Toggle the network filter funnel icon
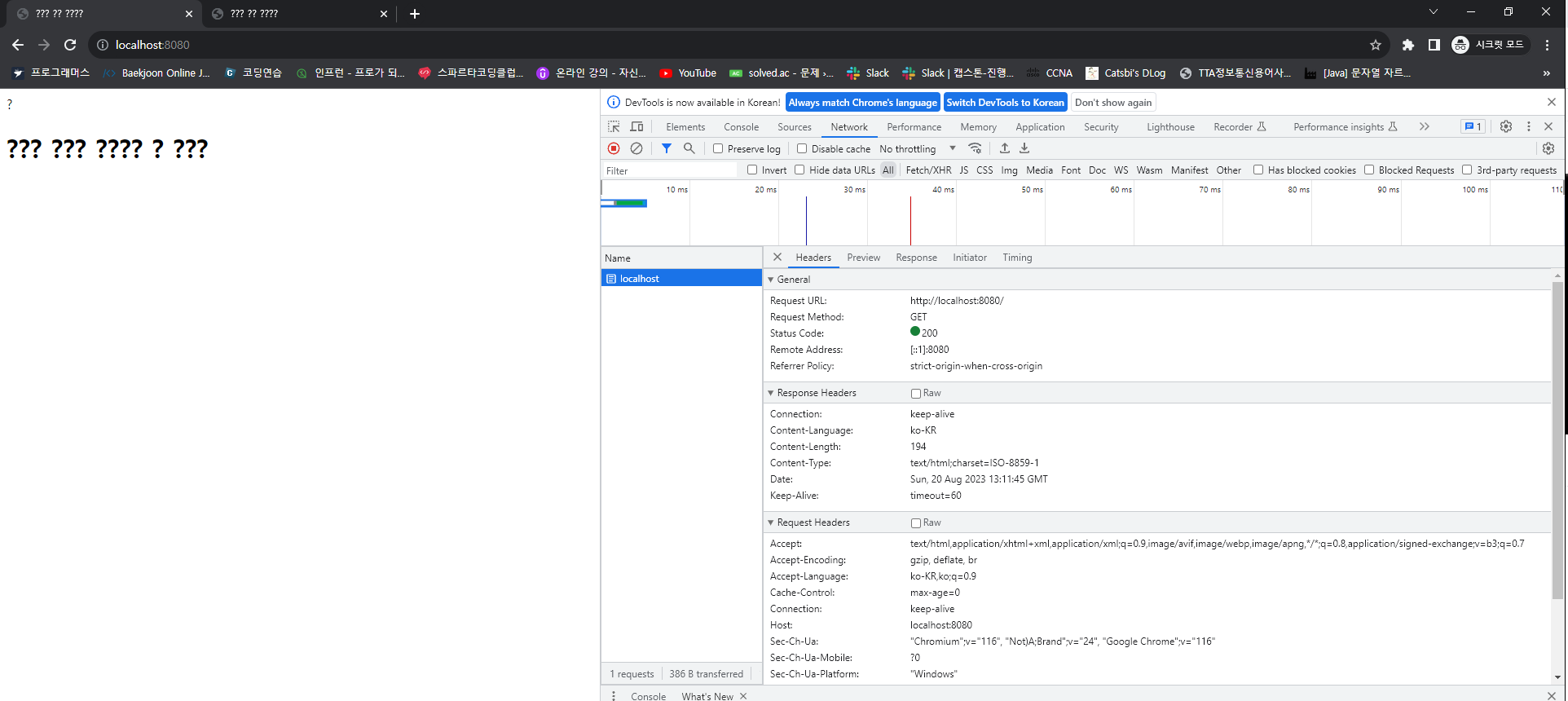 point(667,148)
